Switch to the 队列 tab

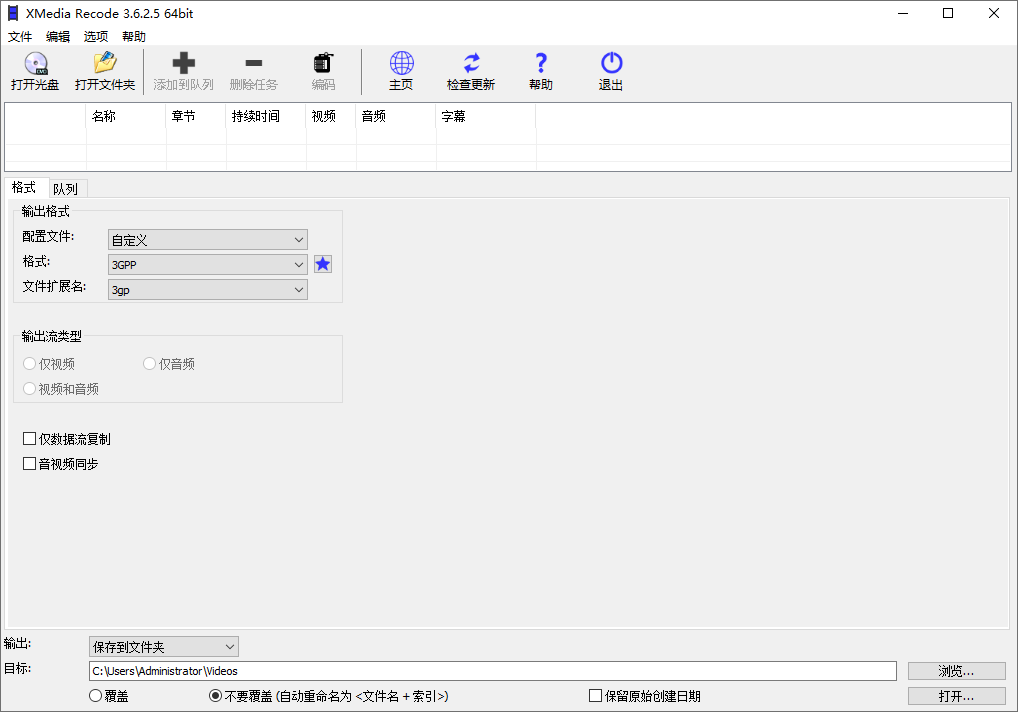66,188
